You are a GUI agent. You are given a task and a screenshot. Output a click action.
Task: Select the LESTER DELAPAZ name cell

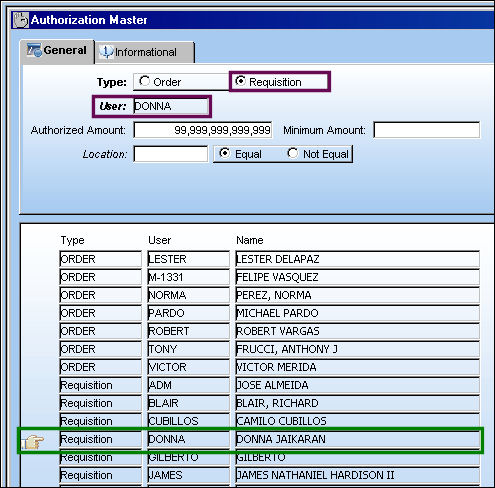coord(357,259)
